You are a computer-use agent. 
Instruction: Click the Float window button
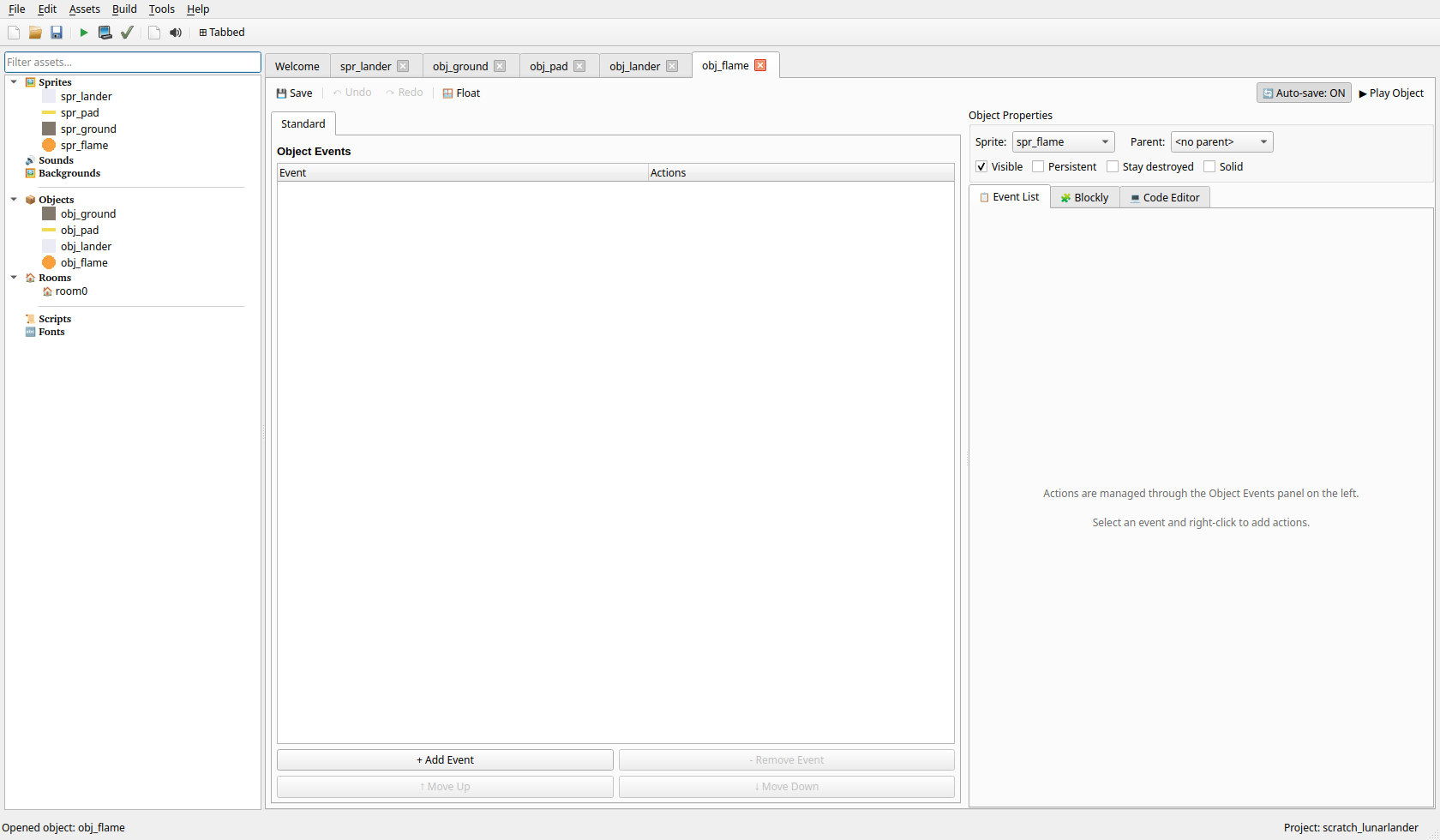pyautogui.click(x=461, y=93)
